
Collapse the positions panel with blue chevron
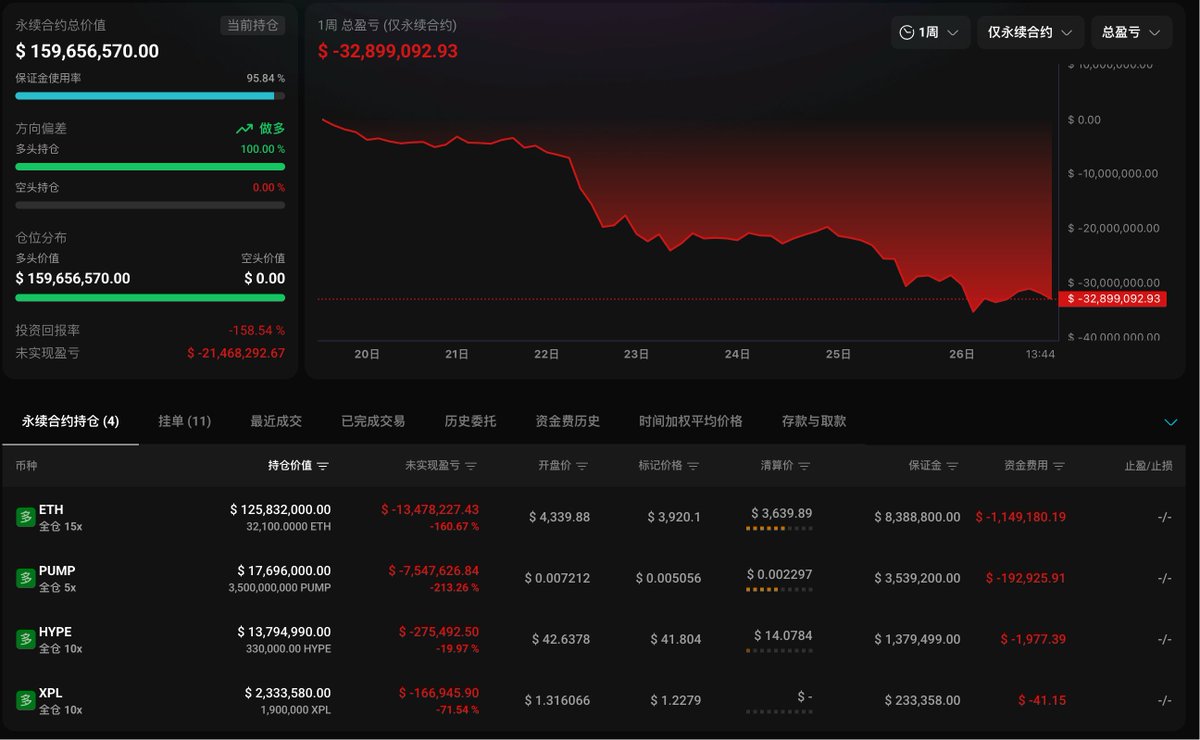click(x=1171, y=422)
